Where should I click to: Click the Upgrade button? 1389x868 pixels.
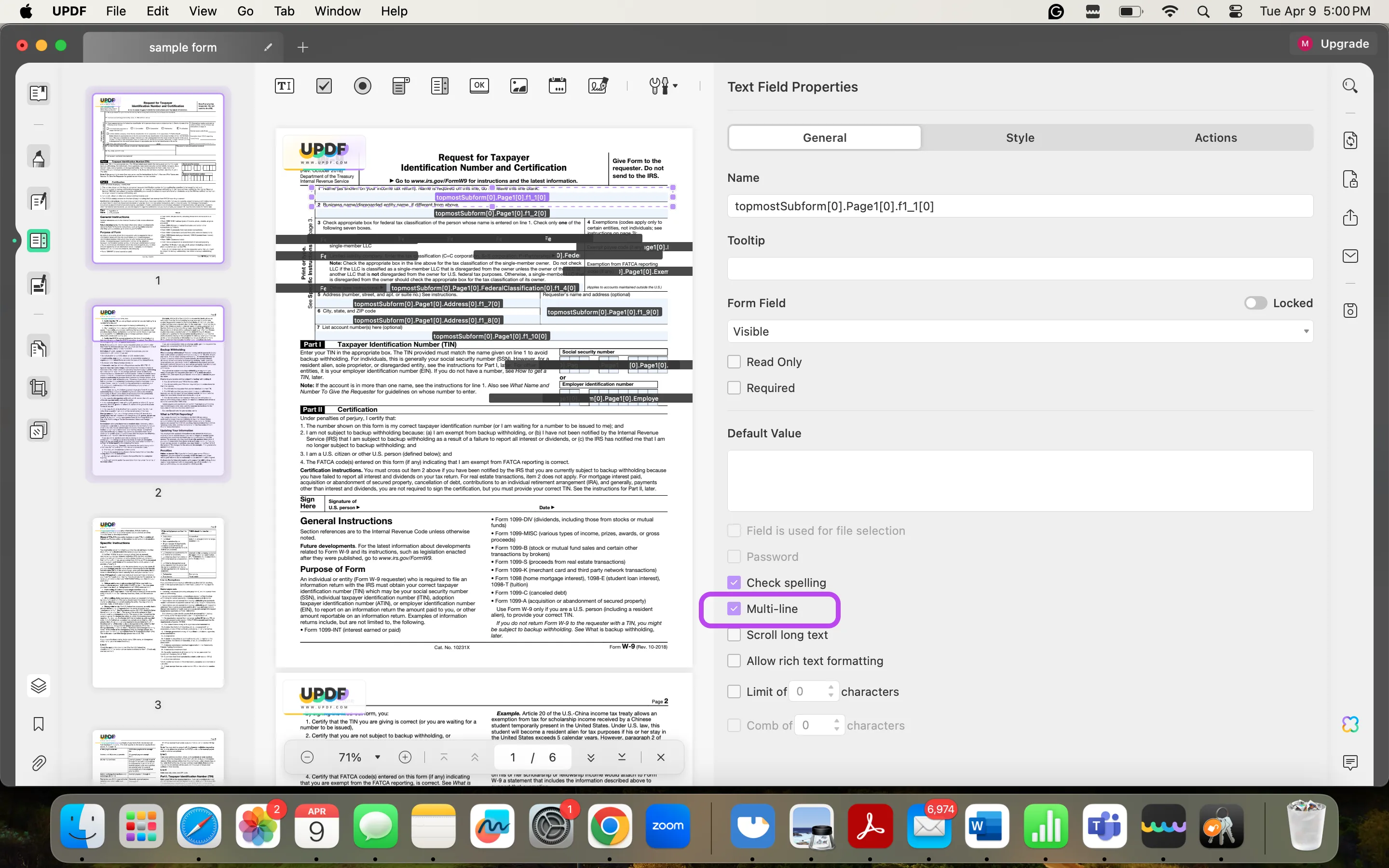click(1335, 43)
